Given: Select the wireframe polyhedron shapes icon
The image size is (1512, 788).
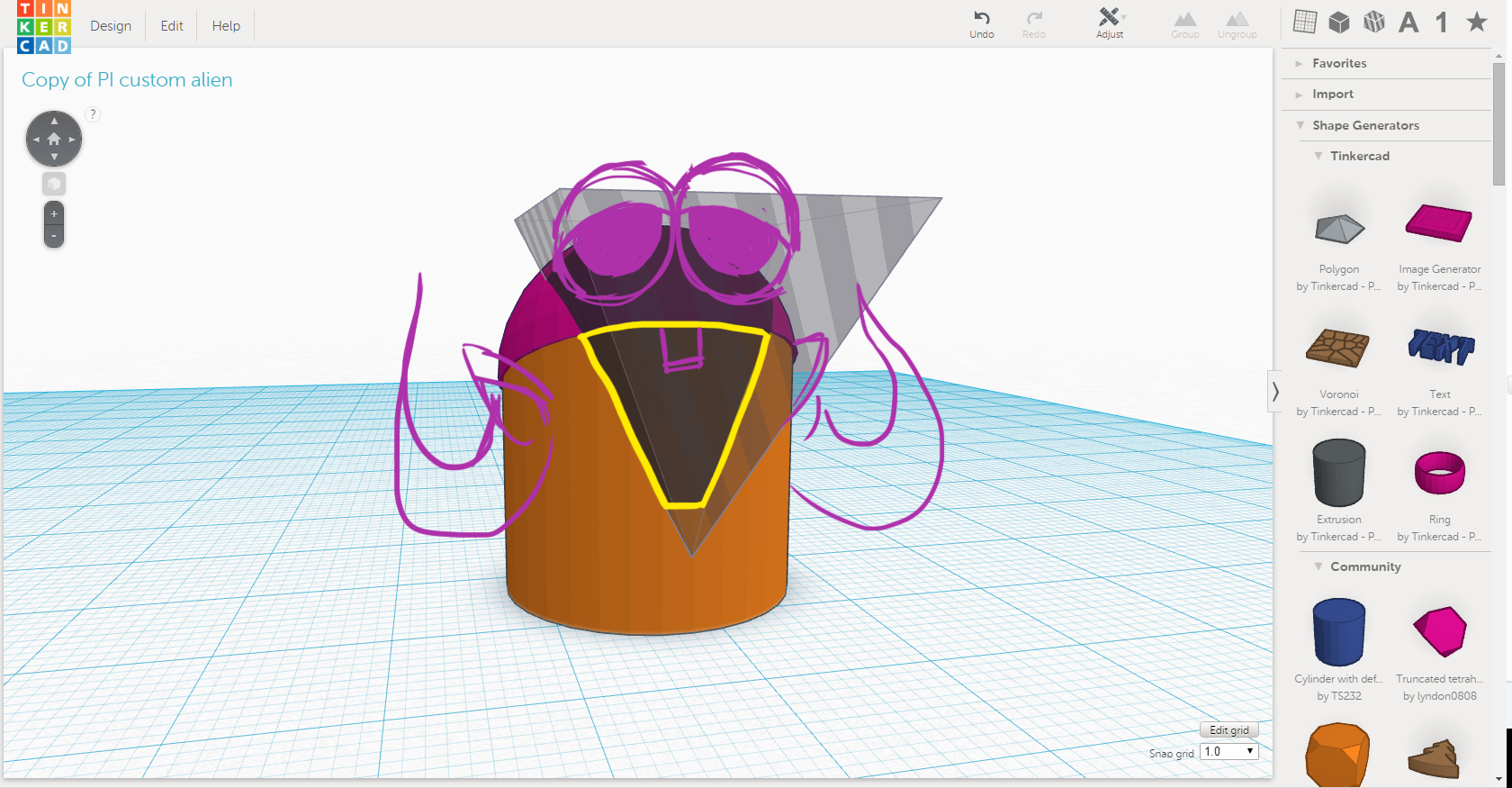Looking at the screenshot, I should [1374, 22].
